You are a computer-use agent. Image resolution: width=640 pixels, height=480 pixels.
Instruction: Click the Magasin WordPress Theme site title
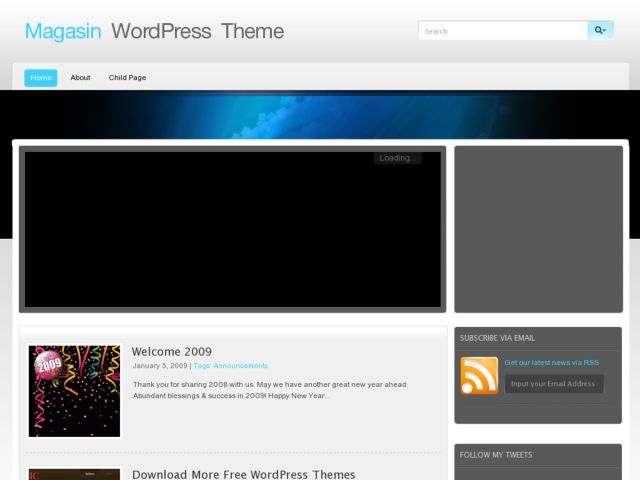(x=154, y=31)
